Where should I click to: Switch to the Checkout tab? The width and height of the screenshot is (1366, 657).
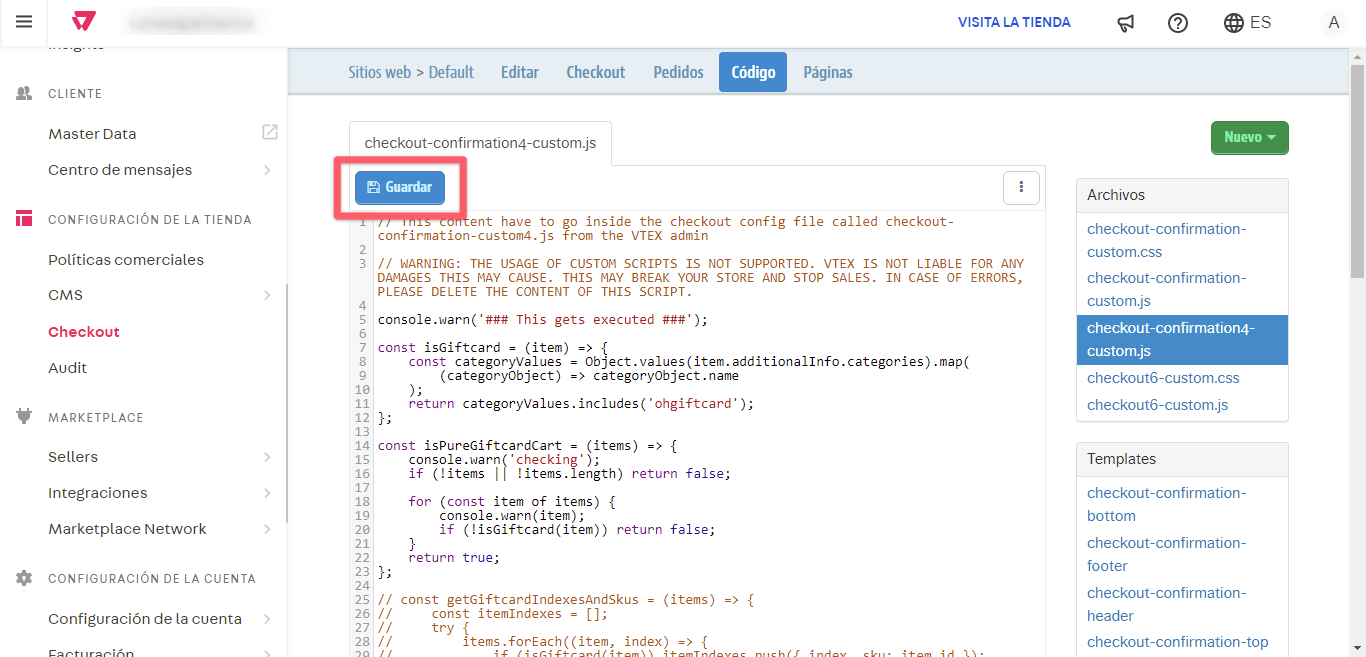[595, 72]
